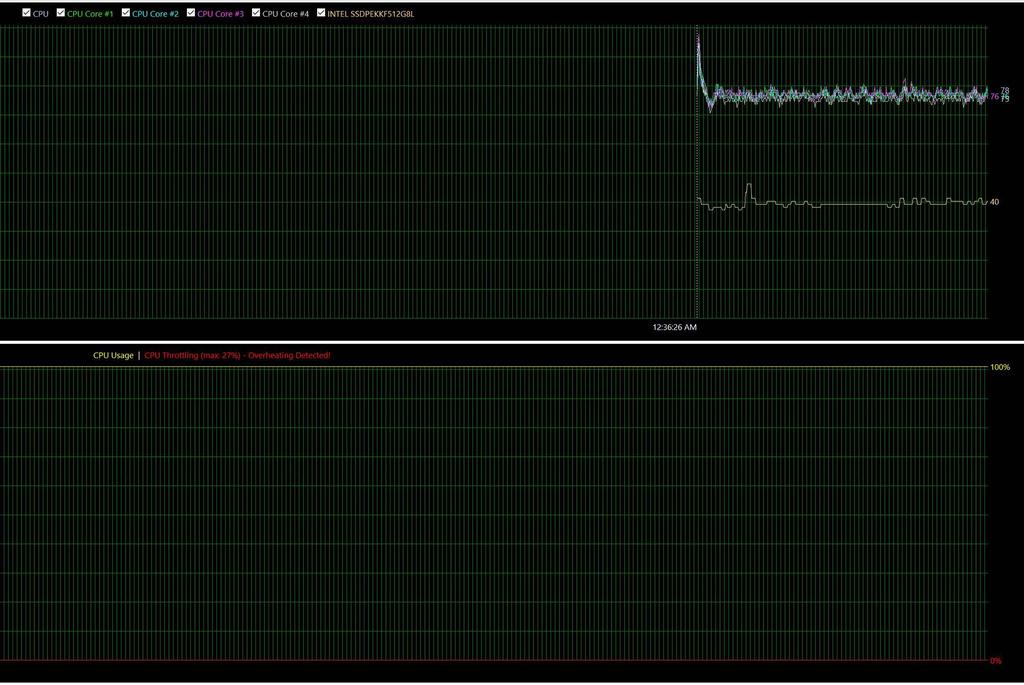Uncheck the CPU temperature checkbox
The height and width of the screenshot is (685, 1024).
pos(27,12)
